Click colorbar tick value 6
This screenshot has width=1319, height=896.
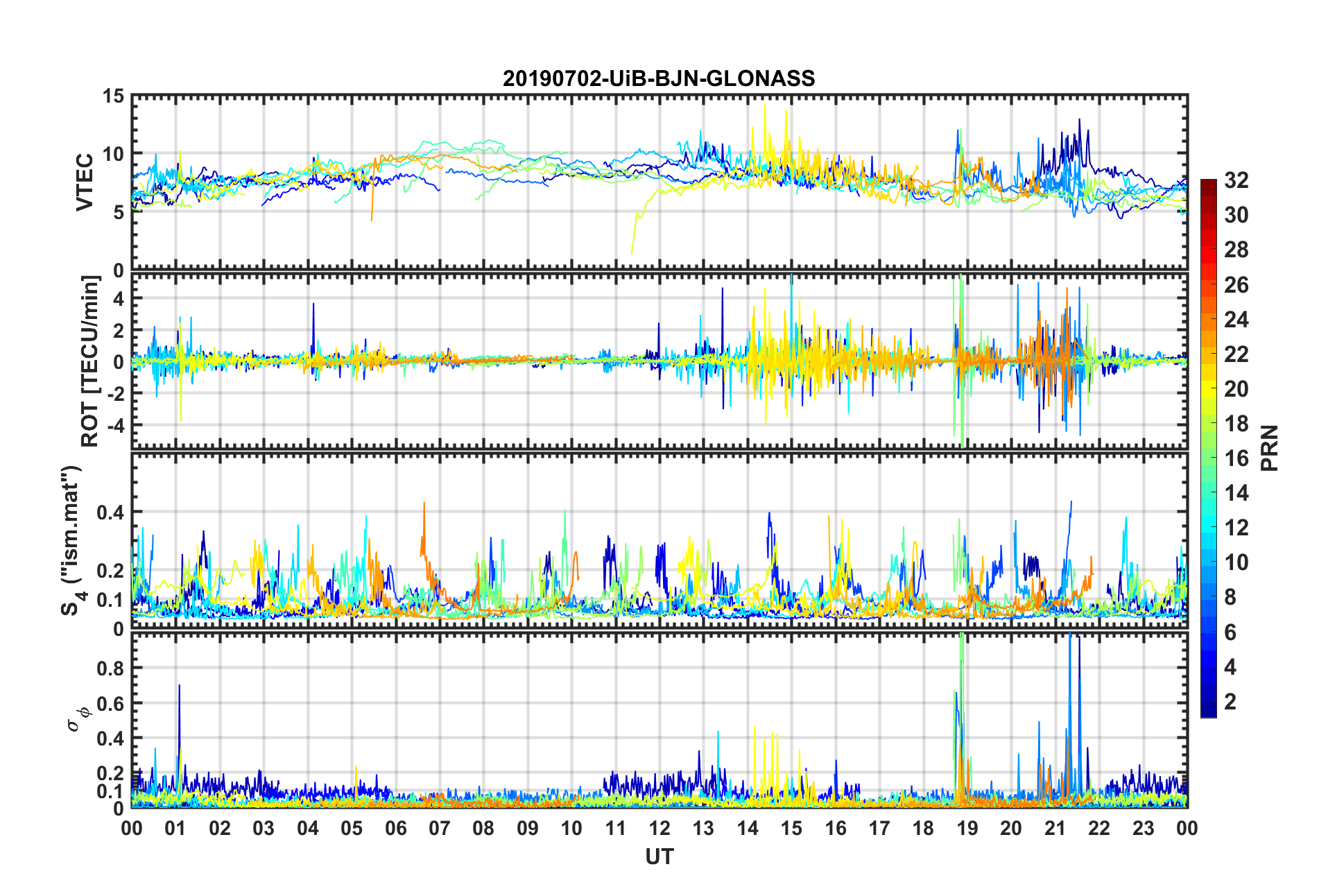pos(1230,632)
